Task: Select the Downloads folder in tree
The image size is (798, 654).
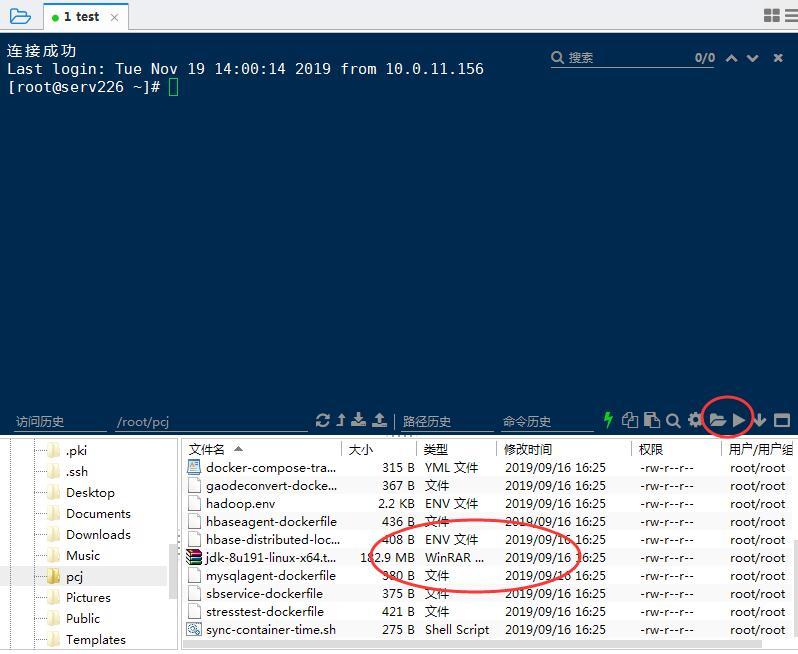Action: click(98, 534)
